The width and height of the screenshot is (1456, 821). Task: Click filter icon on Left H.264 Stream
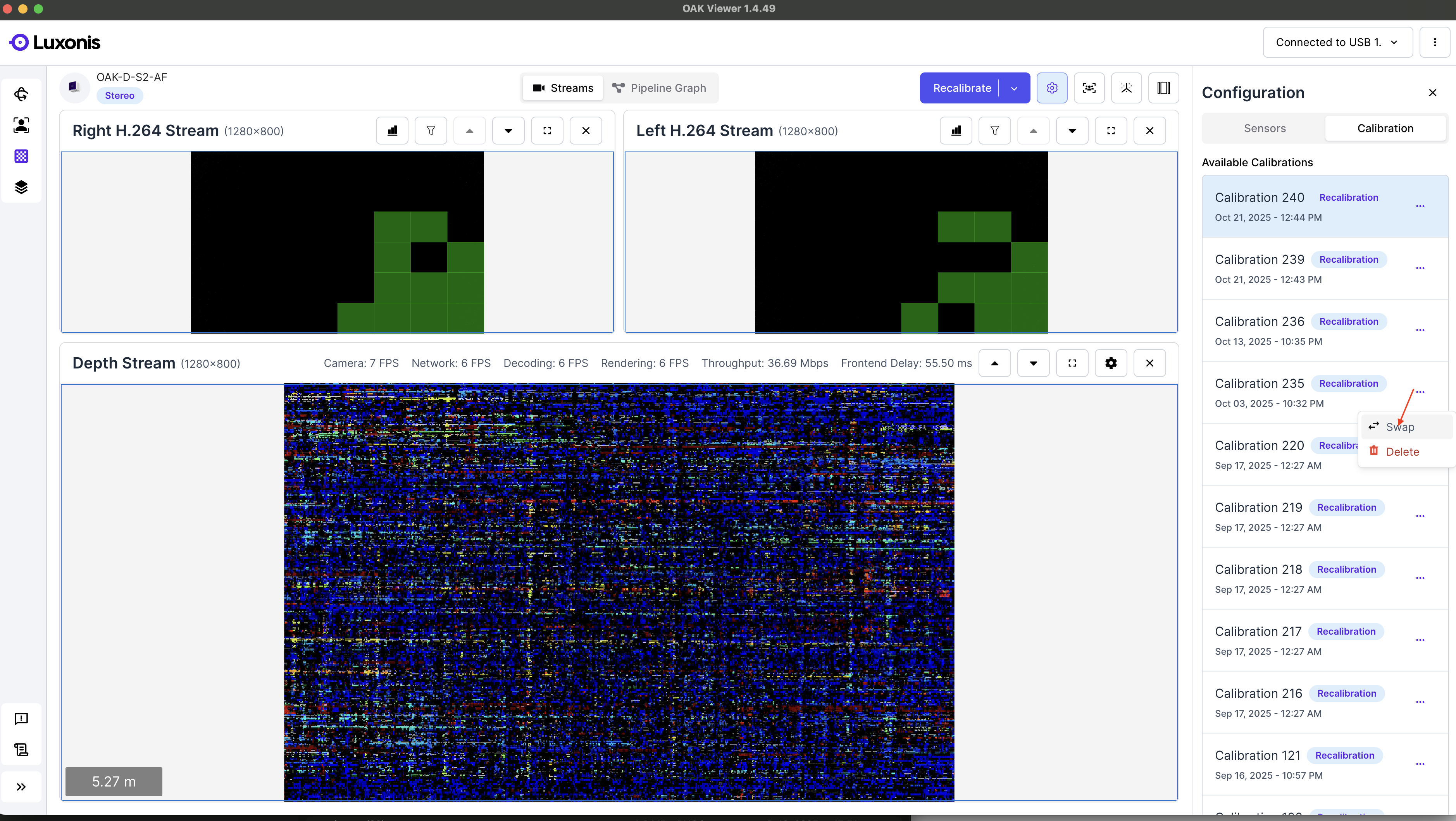tap(995, 131)
